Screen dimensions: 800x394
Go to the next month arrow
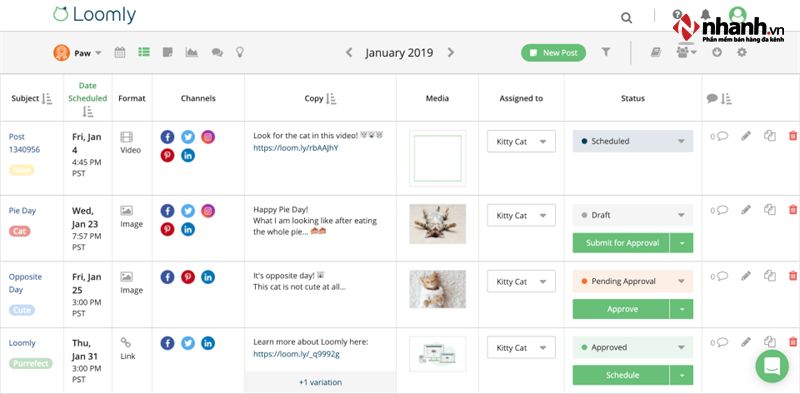pos(451,53)
